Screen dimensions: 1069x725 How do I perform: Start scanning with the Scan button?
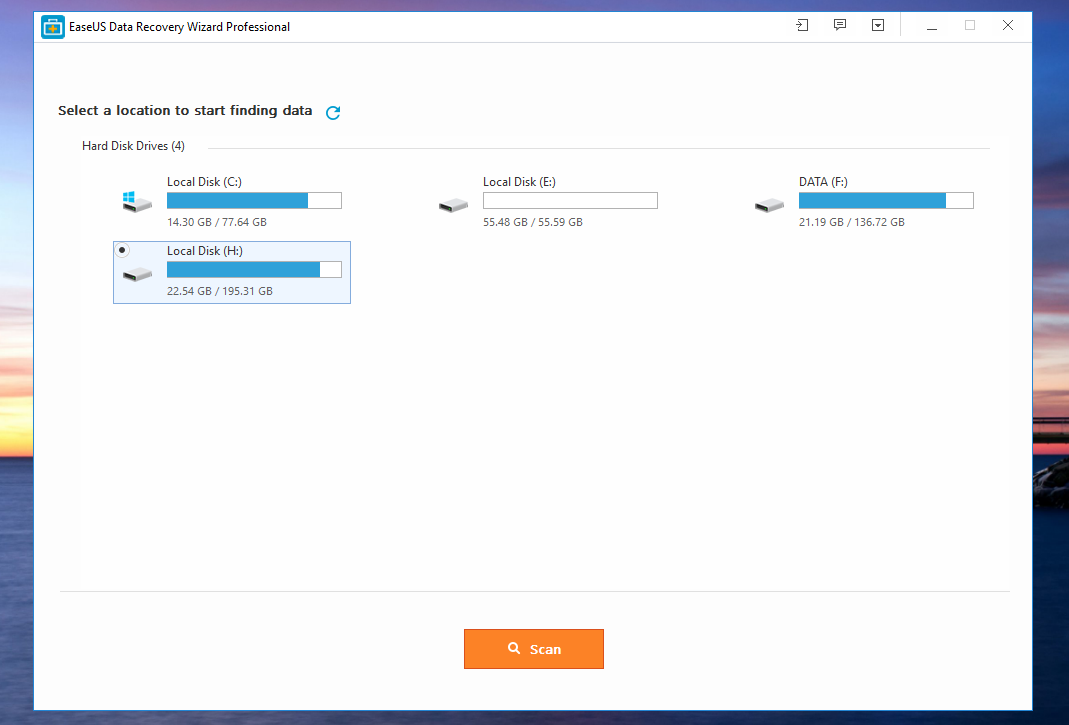click(x=534, y=649)
